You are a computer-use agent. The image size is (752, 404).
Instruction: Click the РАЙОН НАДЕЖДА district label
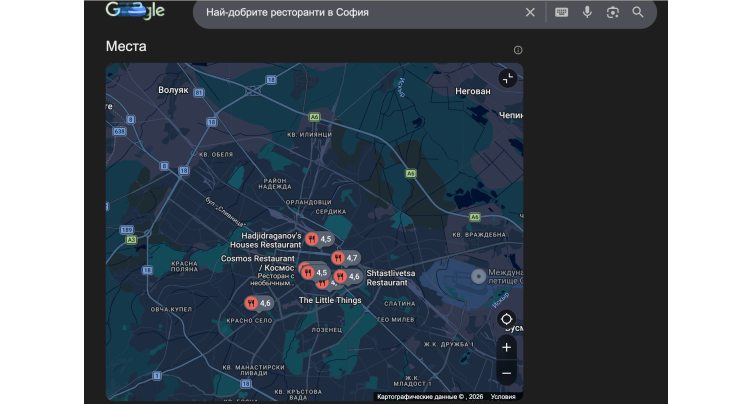point(275,184)
